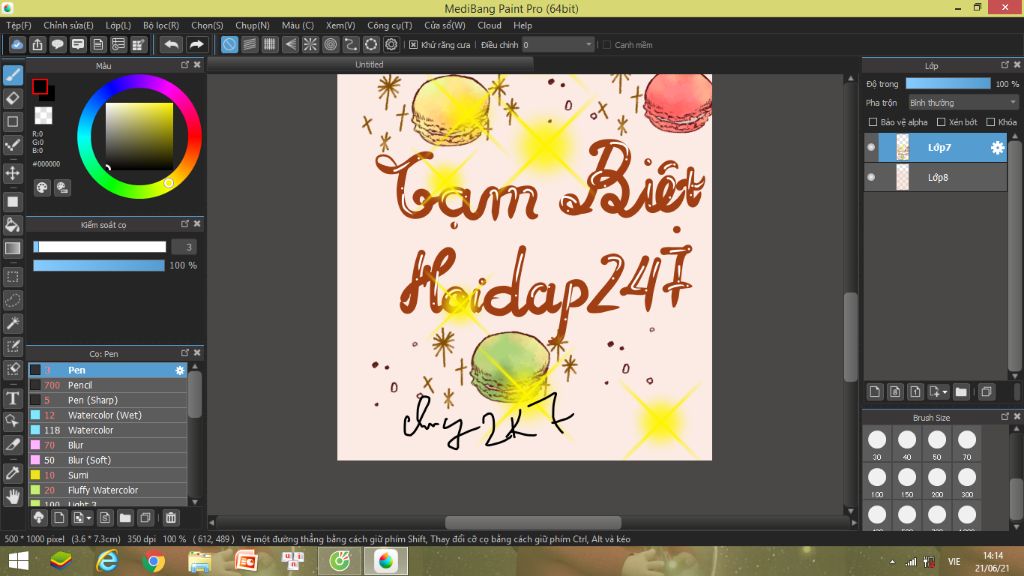Screen dimensions: 1024x576
Task: Open Chỉnh sửa(E) menu
Action: pyautogui.click(x=69, y=25)
